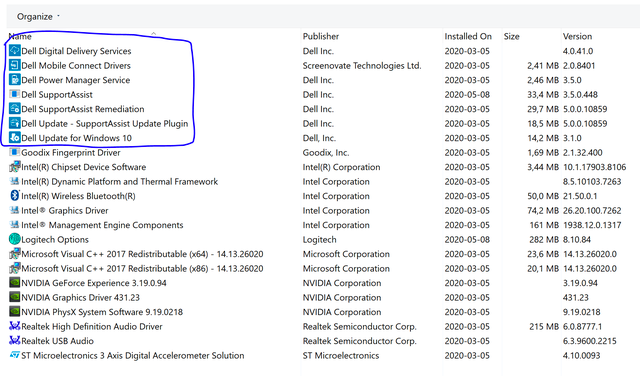Select Dell Update - SupportAssist Update Plugin name
The width and height of the screenshot is (640, 376).
pyautogui.click(x=105, y=124)
